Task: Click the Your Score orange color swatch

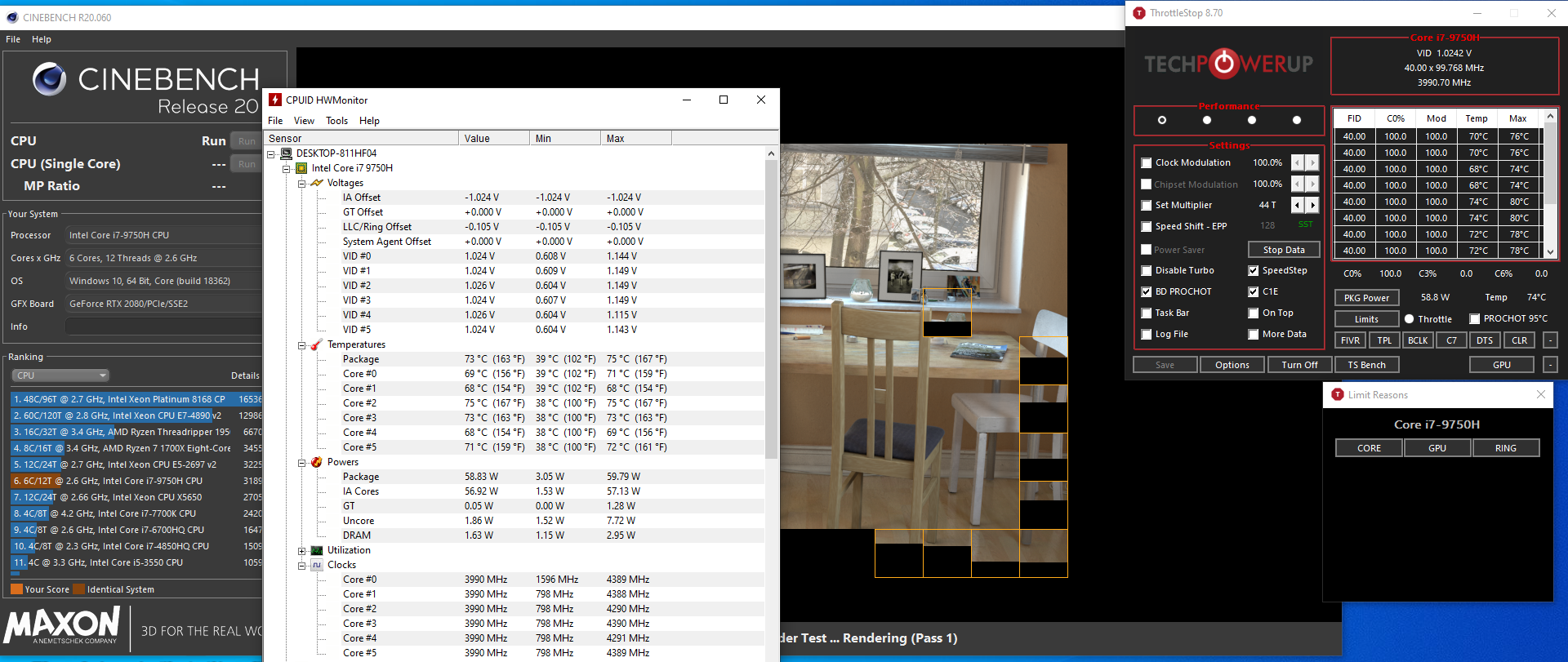Action: point(16,589)
